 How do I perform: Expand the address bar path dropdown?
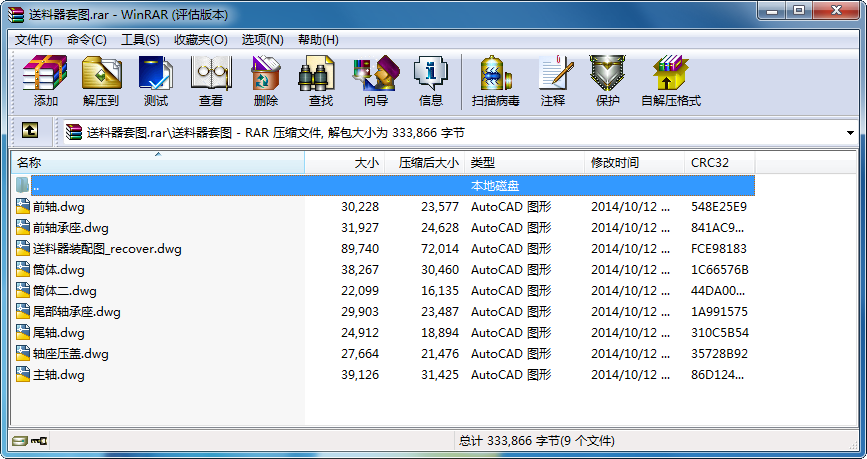click(850, 133)
